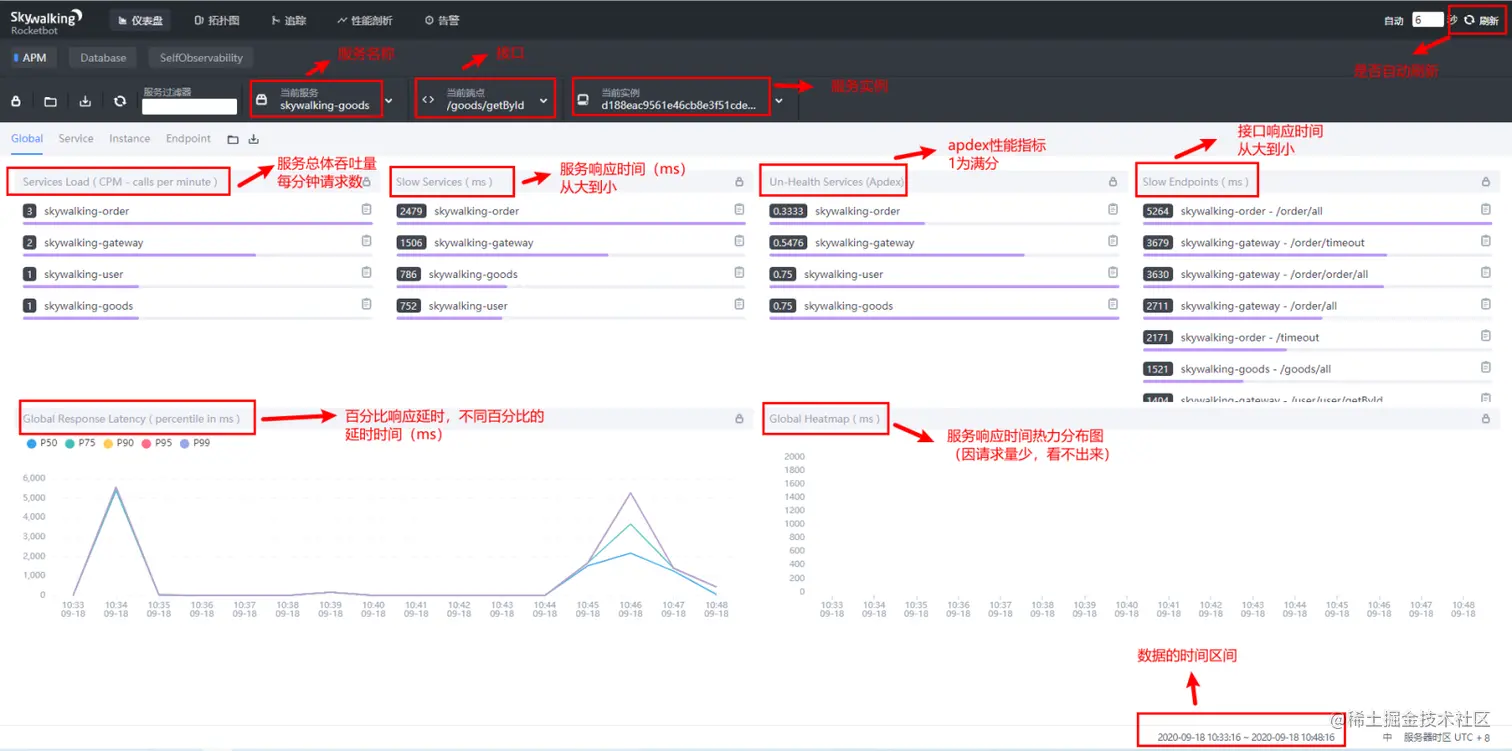
Task: Toggle 自动 auto-refresh option
Action: coord(1393,20)
